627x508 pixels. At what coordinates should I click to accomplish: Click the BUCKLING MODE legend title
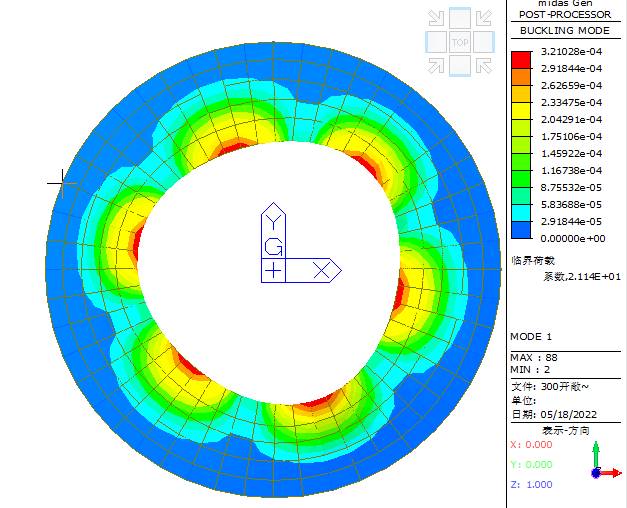(x=566, y=31)
